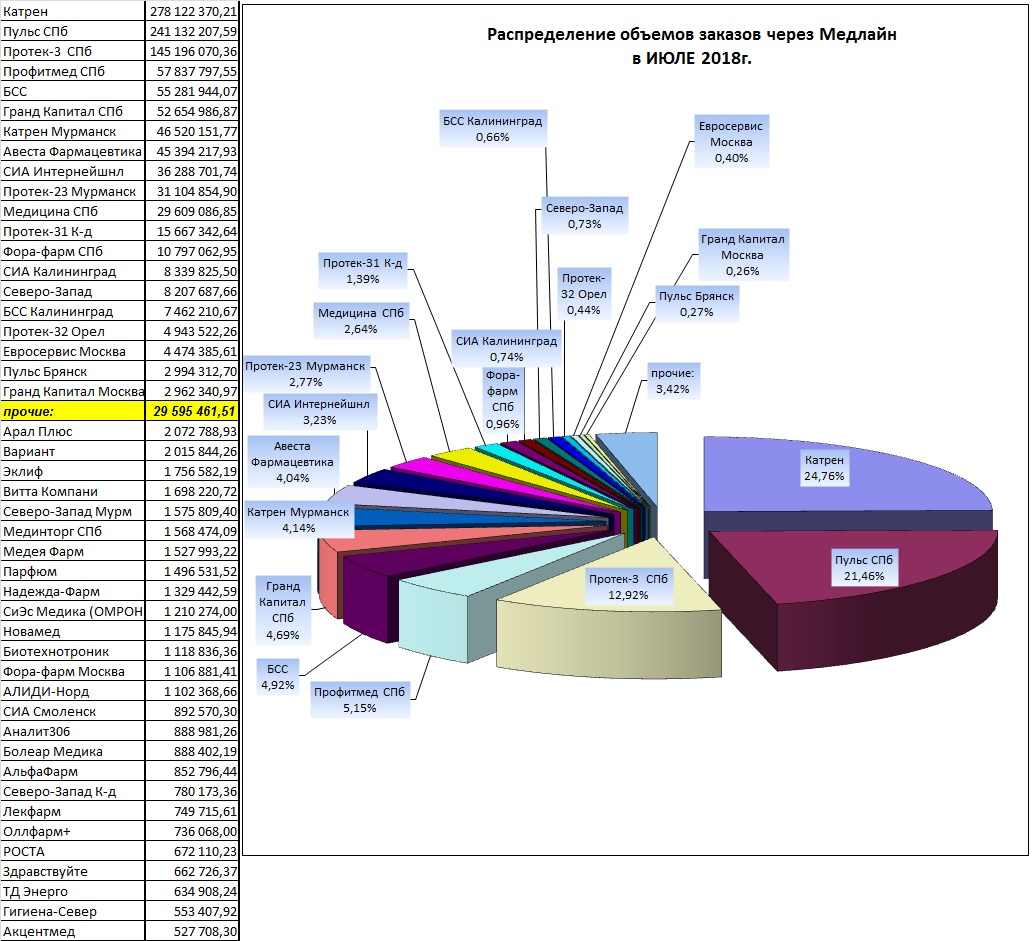This screenshot has height=941, width=1034.
Task: Click the value 241 132 207,59
Action: click(x=192, y=32)
